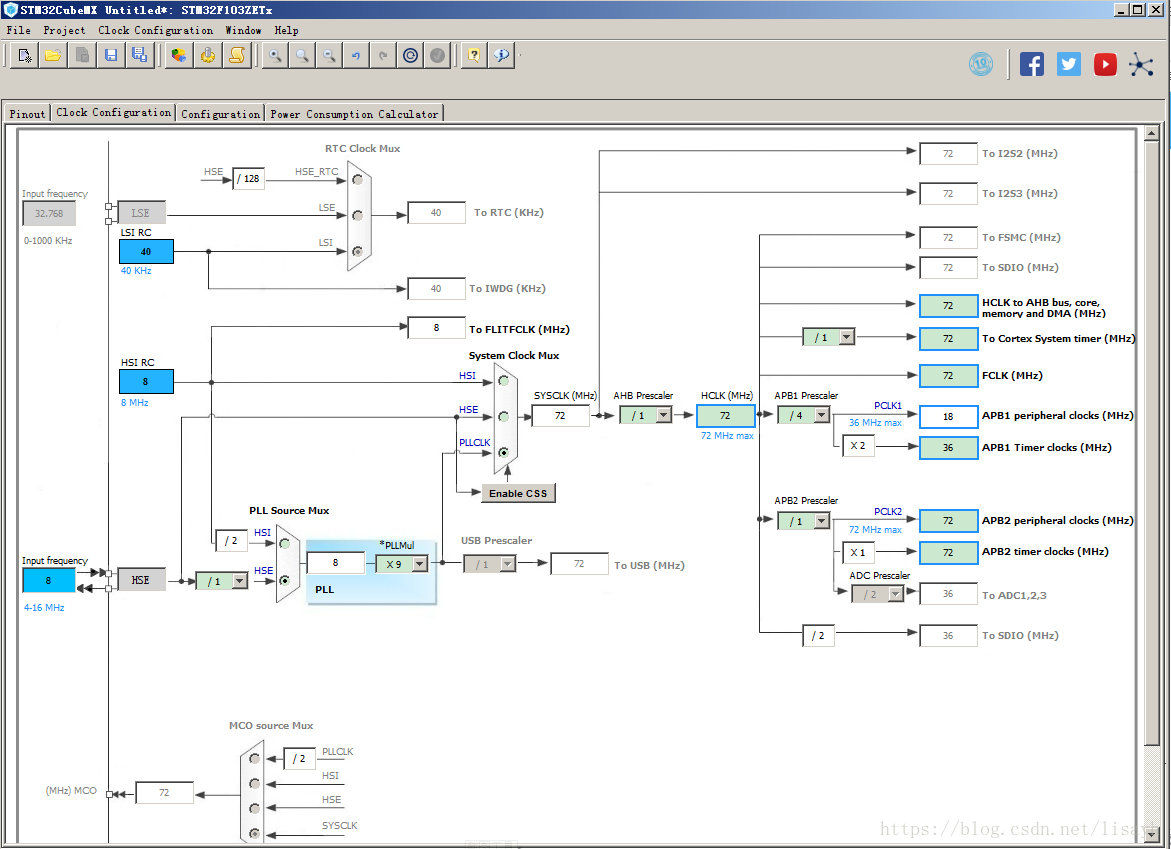The width and height of the screenshot is (1171, 849).
Task: Choose HSE in the PLL Source Mux
Action: click(x=285, y=580)
